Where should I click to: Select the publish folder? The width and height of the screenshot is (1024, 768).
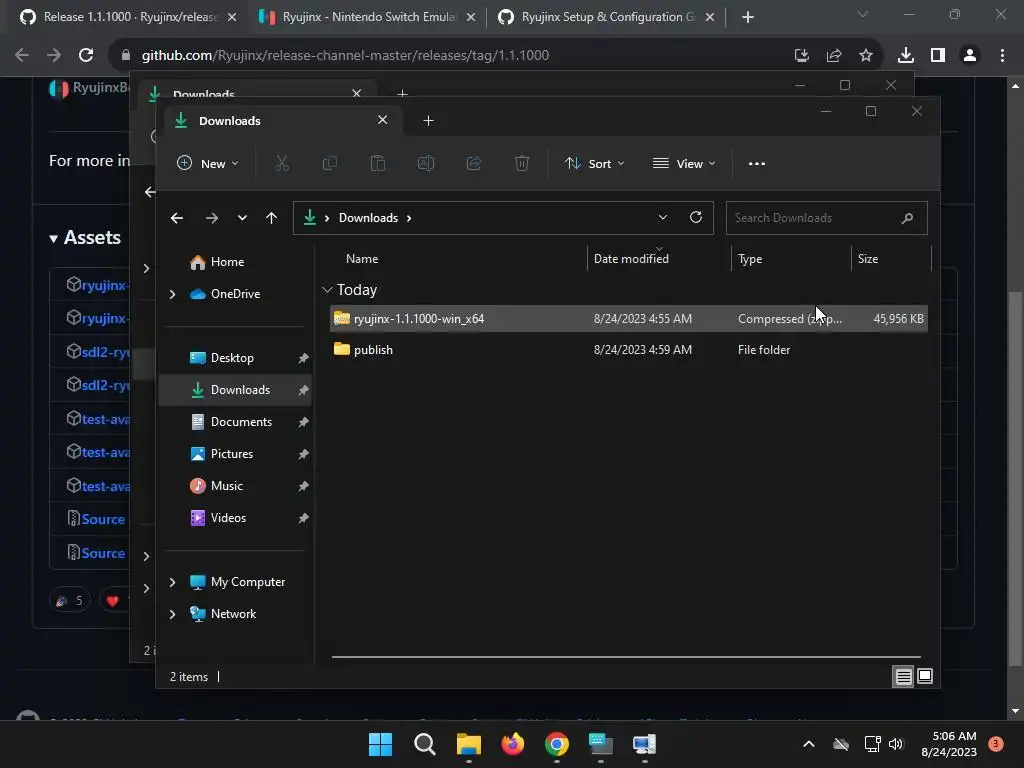[x=628, y=350]
